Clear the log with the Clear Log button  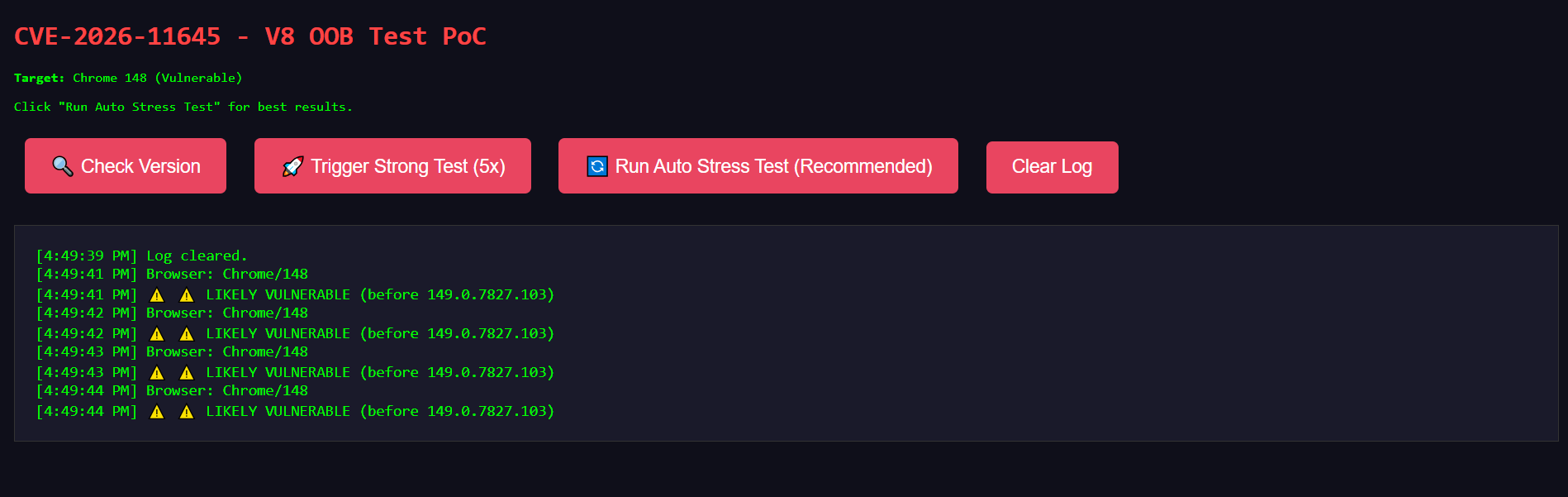pos(1052,167)
